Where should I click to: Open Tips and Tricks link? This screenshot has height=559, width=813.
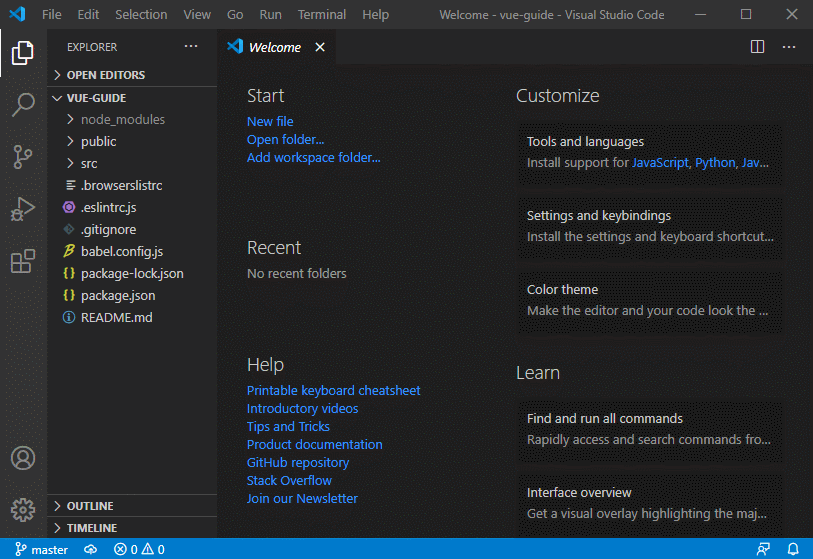pos(288,426)
